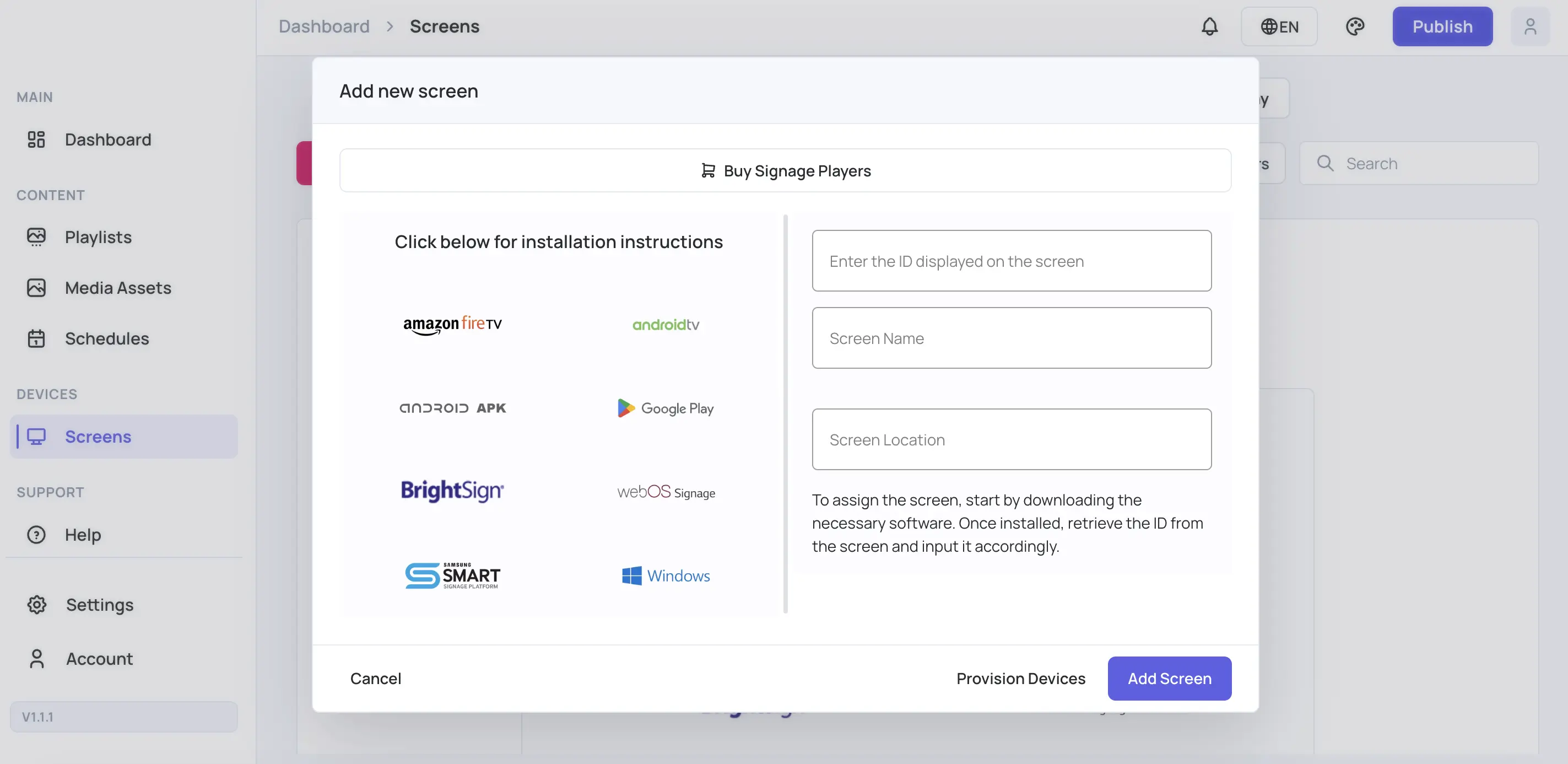
Task: Open Settings in the sidebar
Action: (123, 605)
